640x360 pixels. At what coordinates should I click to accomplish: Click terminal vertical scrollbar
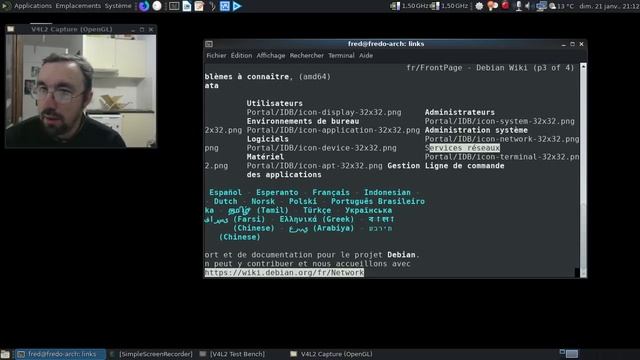click(x=583, y=170)
